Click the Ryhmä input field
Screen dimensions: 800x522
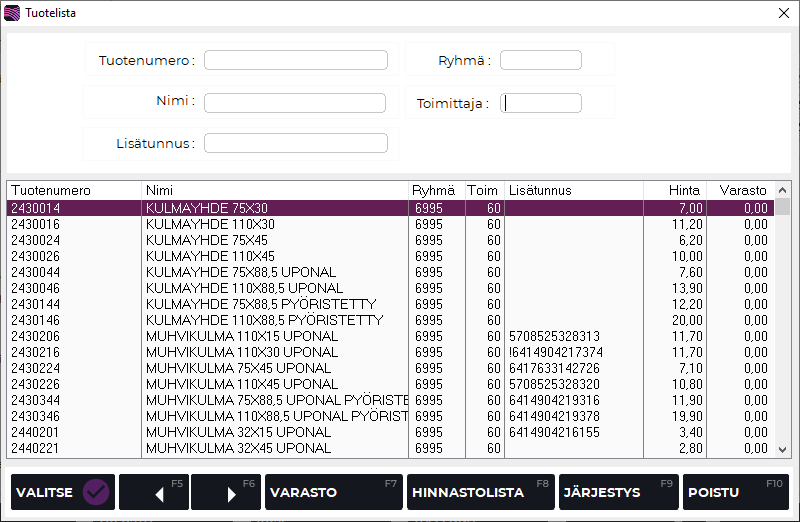pyautogui.click(x=540, y=60)
